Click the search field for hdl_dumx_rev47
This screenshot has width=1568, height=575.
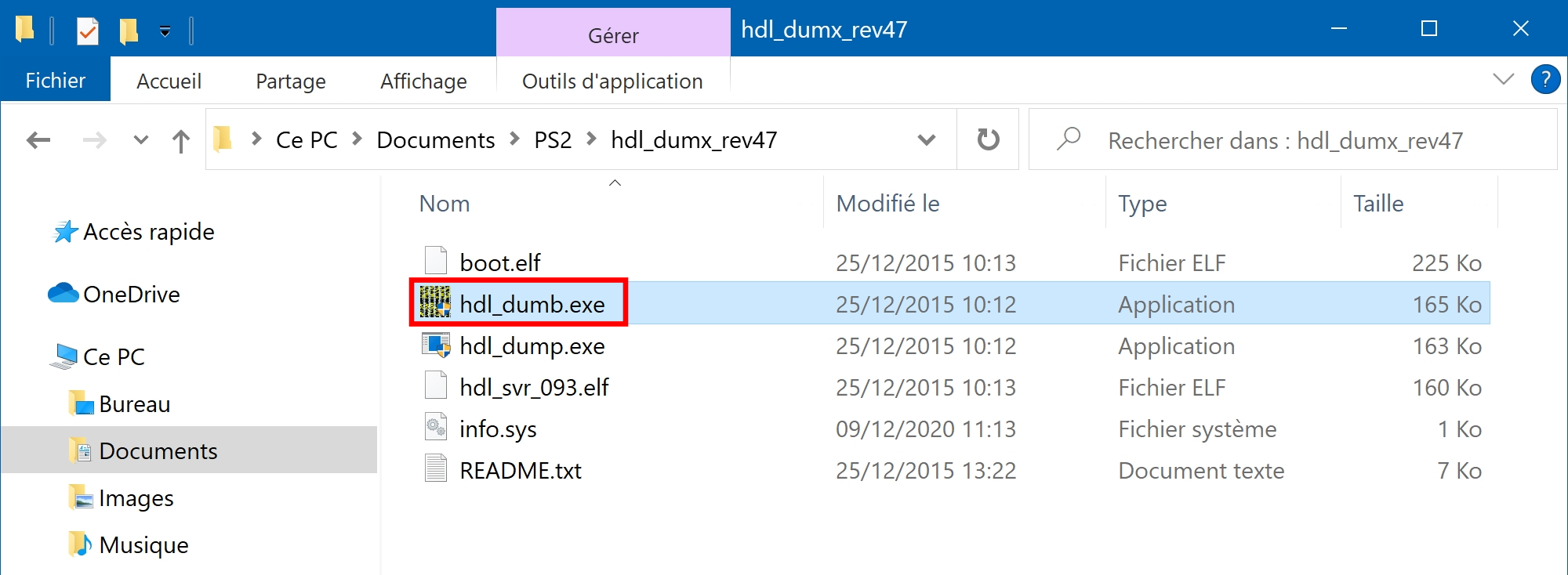point(1292,140)
